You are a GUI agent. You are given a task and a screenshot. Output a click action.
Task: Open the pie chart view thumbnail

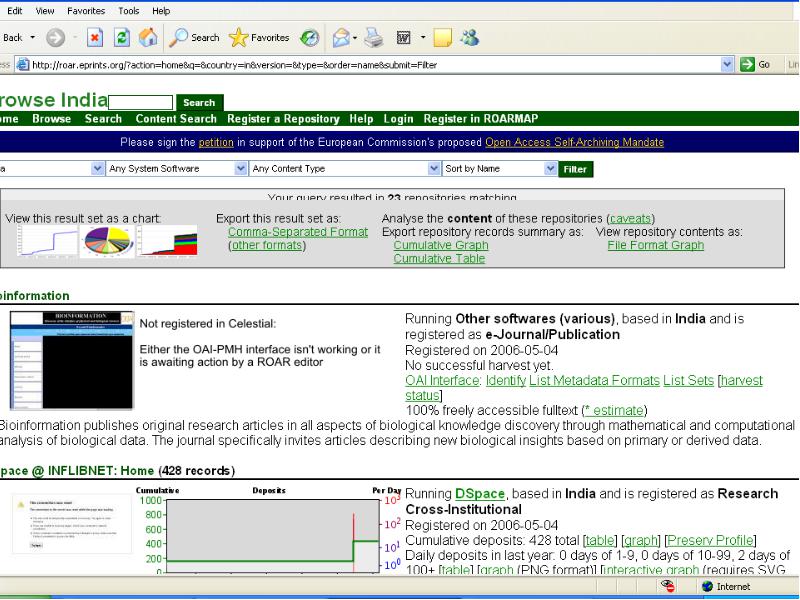tap(107, 241)
